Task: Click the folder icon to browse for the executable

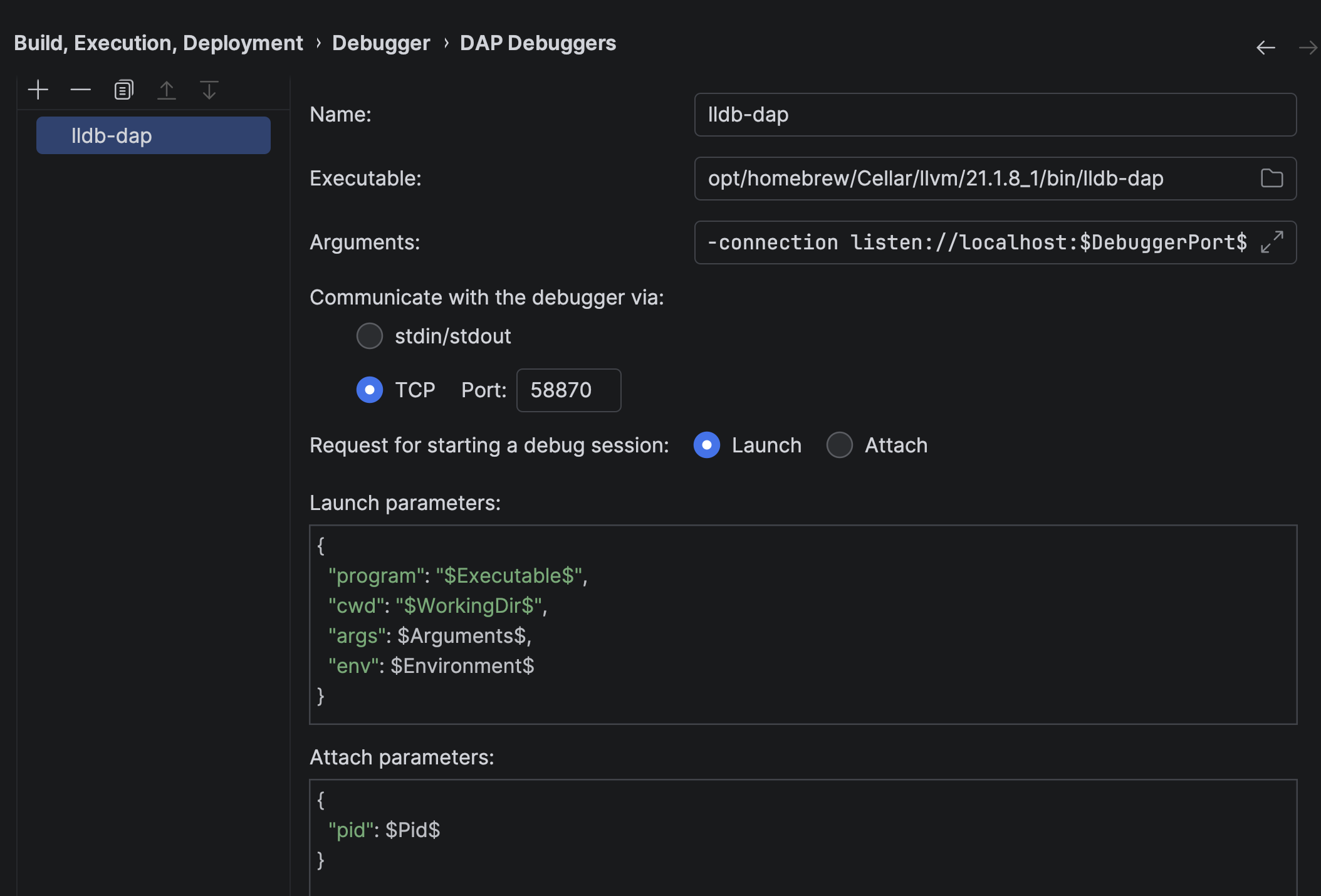Action: coord(1271,179)
